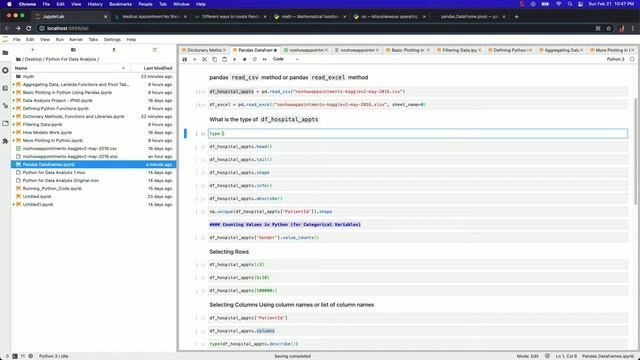The image size is (640, 360).
Task: Open the file browser sidebar icon
Action: click(5, 53)
